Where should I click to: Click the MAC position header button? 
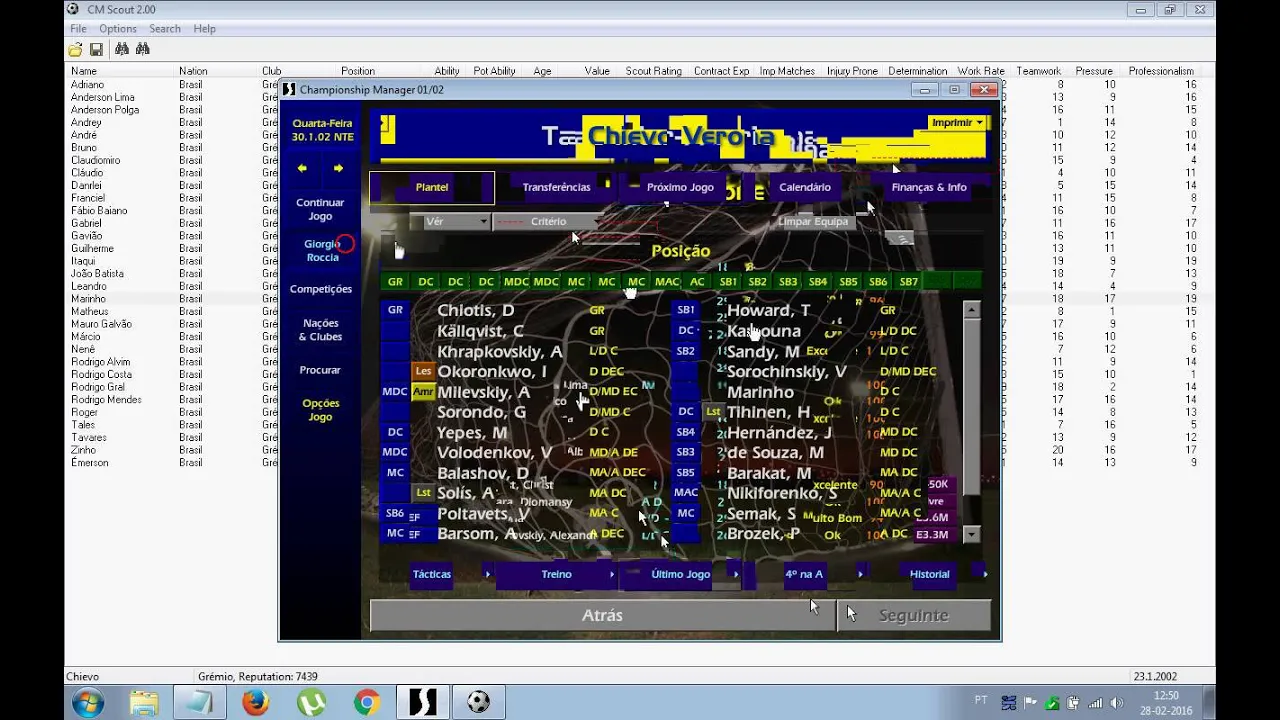pyautogui.click(x=667, y=282)
